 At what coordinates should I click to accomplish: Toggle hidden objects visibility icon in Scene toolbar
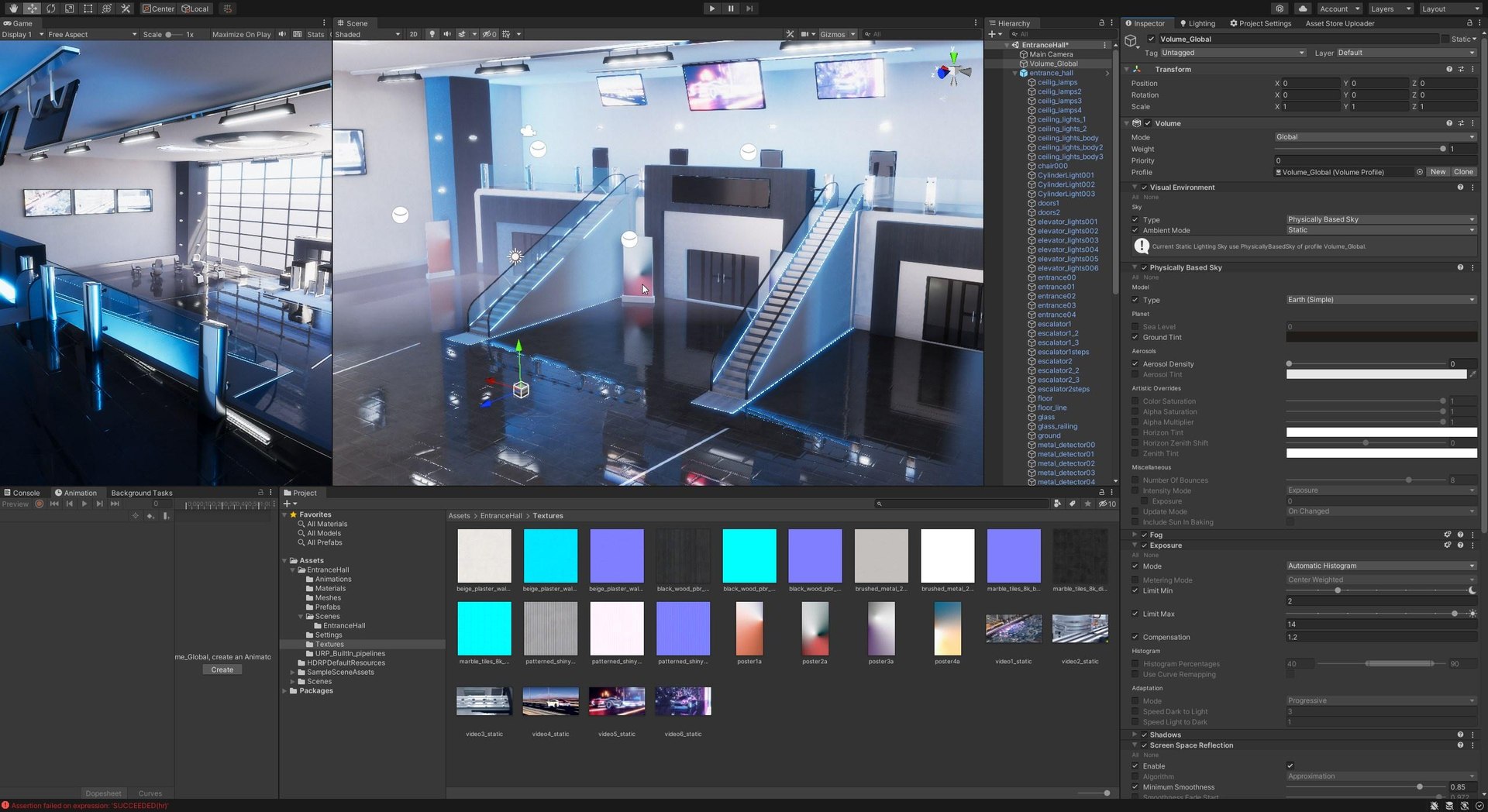click(x=489, y=34)
